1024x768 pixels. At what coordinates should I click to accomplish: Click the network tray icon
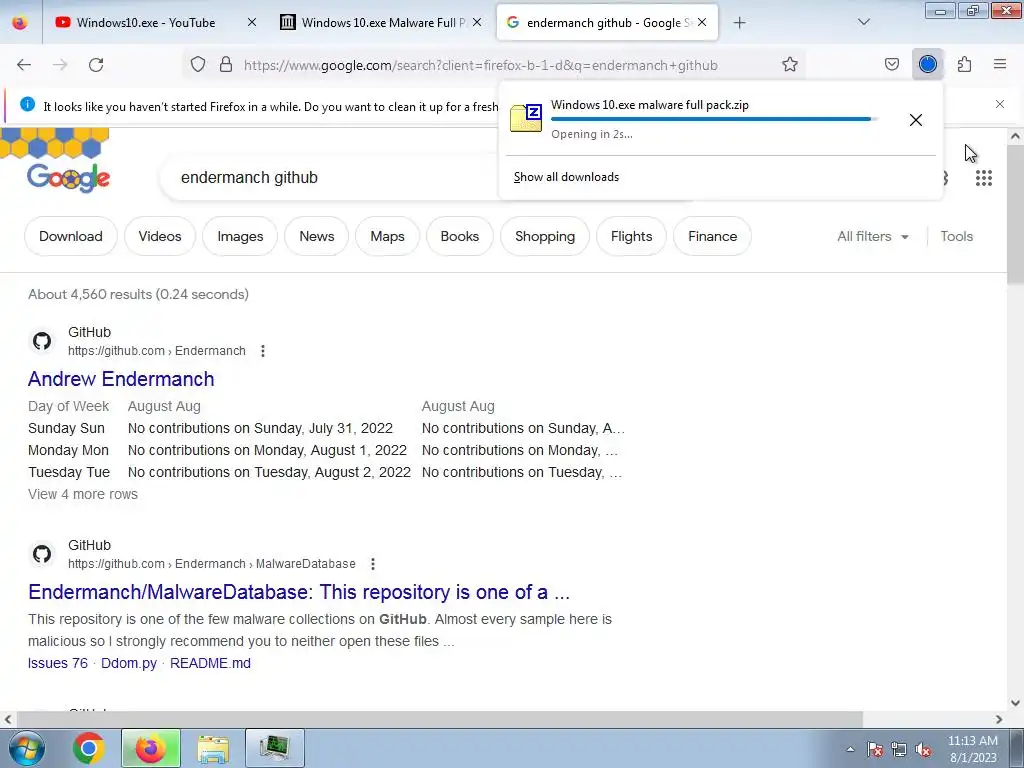pos(899,749)
